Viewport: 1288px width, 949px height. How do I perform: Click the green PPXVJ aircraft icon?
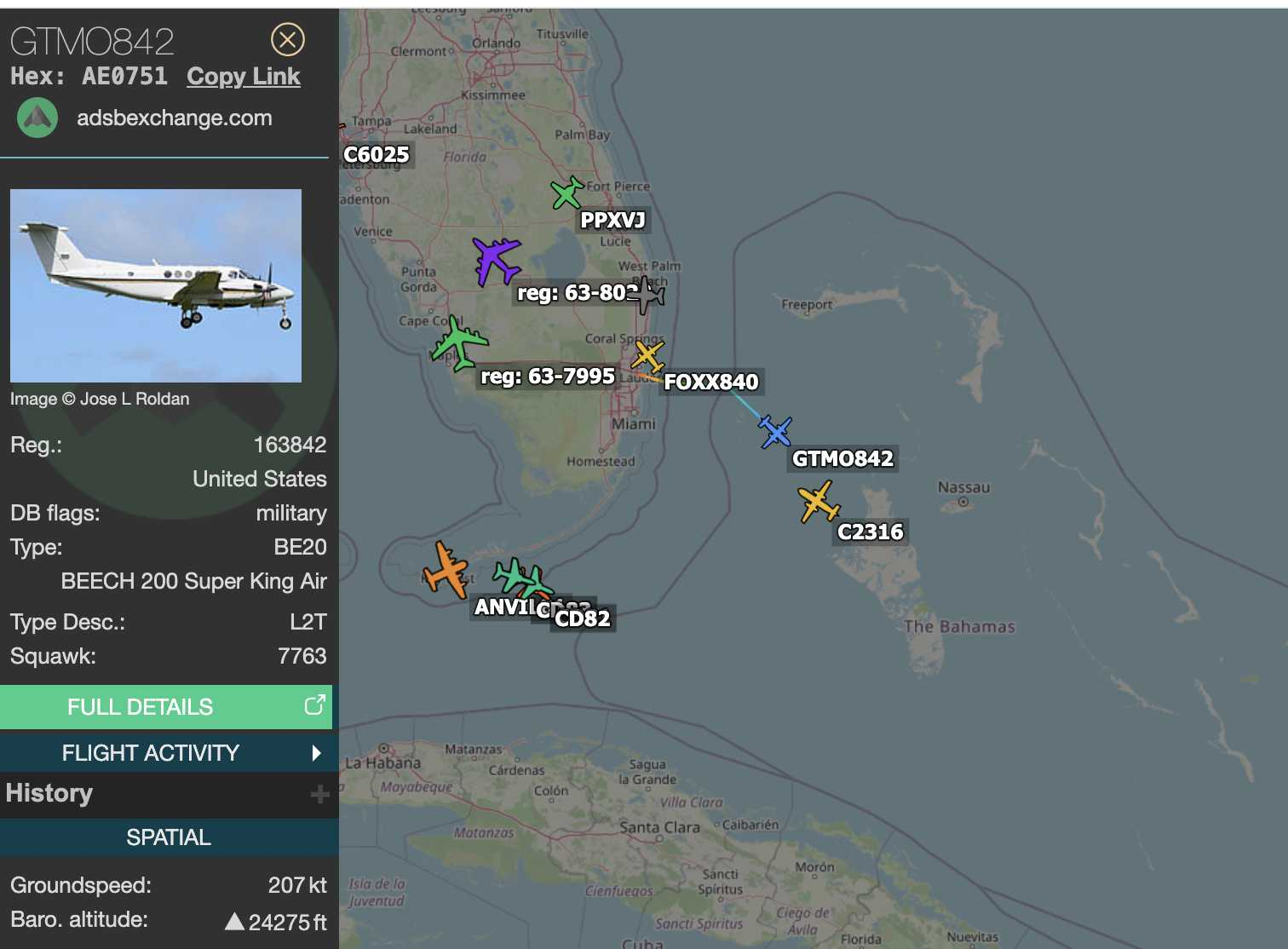coord(566,193)
